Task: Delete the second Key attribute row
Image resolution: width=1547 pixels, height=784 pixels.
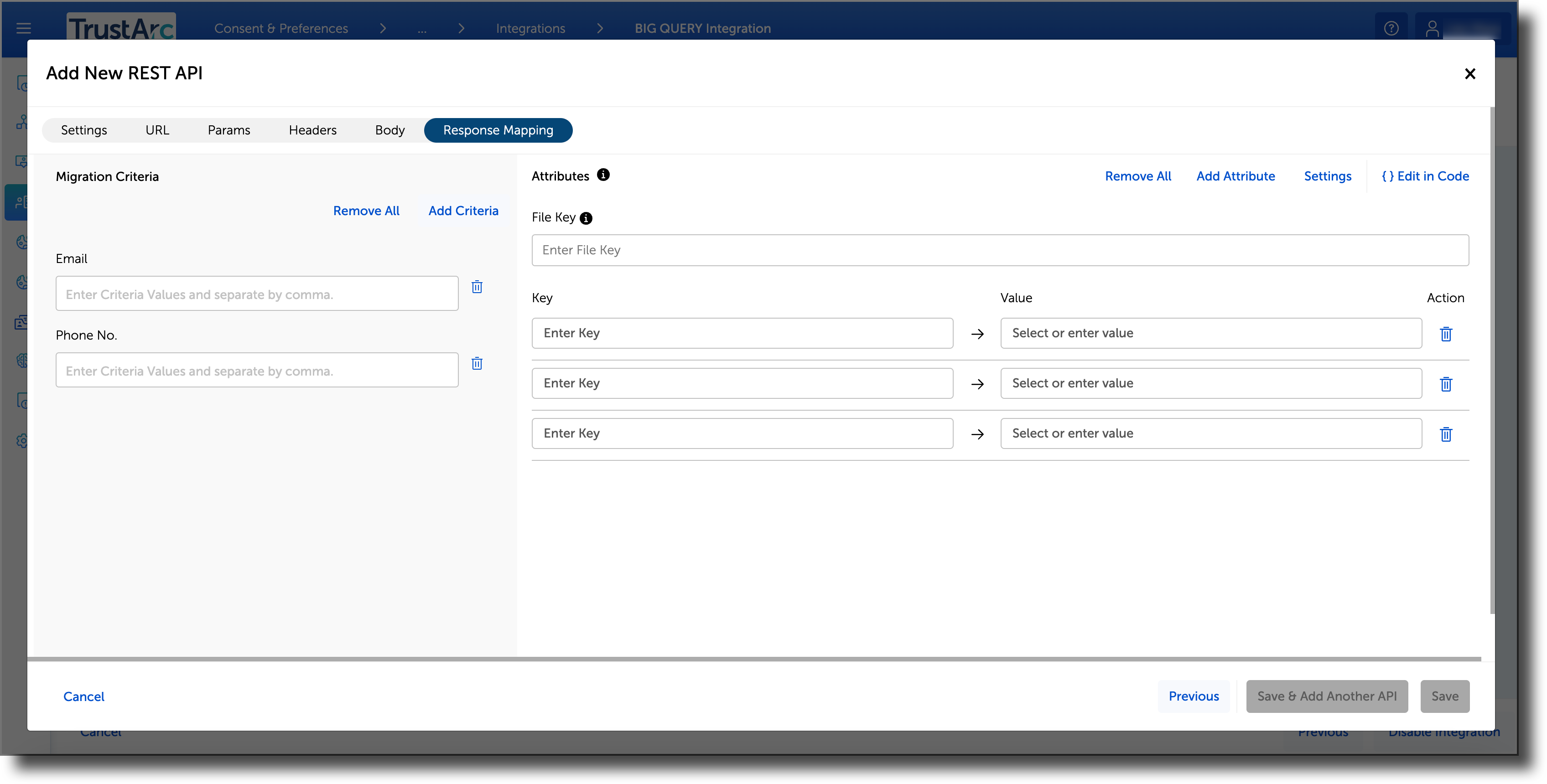Action: click(1445, 384)
